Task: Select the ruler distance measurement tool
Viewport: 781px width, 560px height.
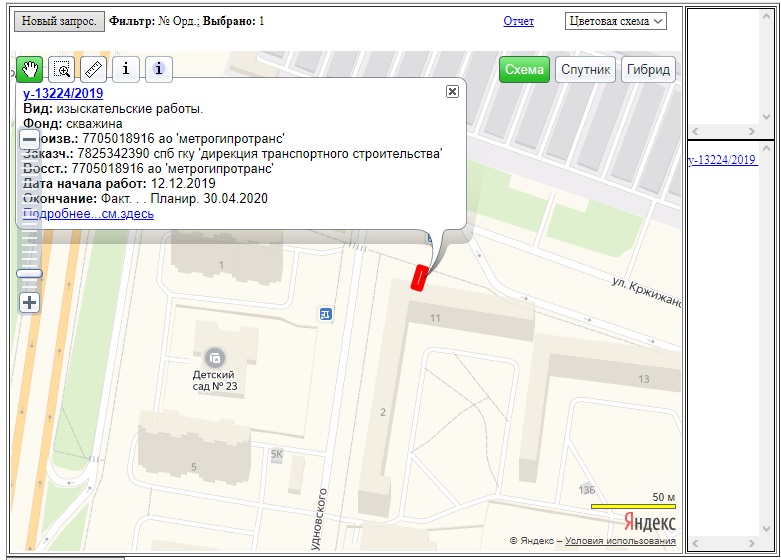Action: click(x=93, y=69)
